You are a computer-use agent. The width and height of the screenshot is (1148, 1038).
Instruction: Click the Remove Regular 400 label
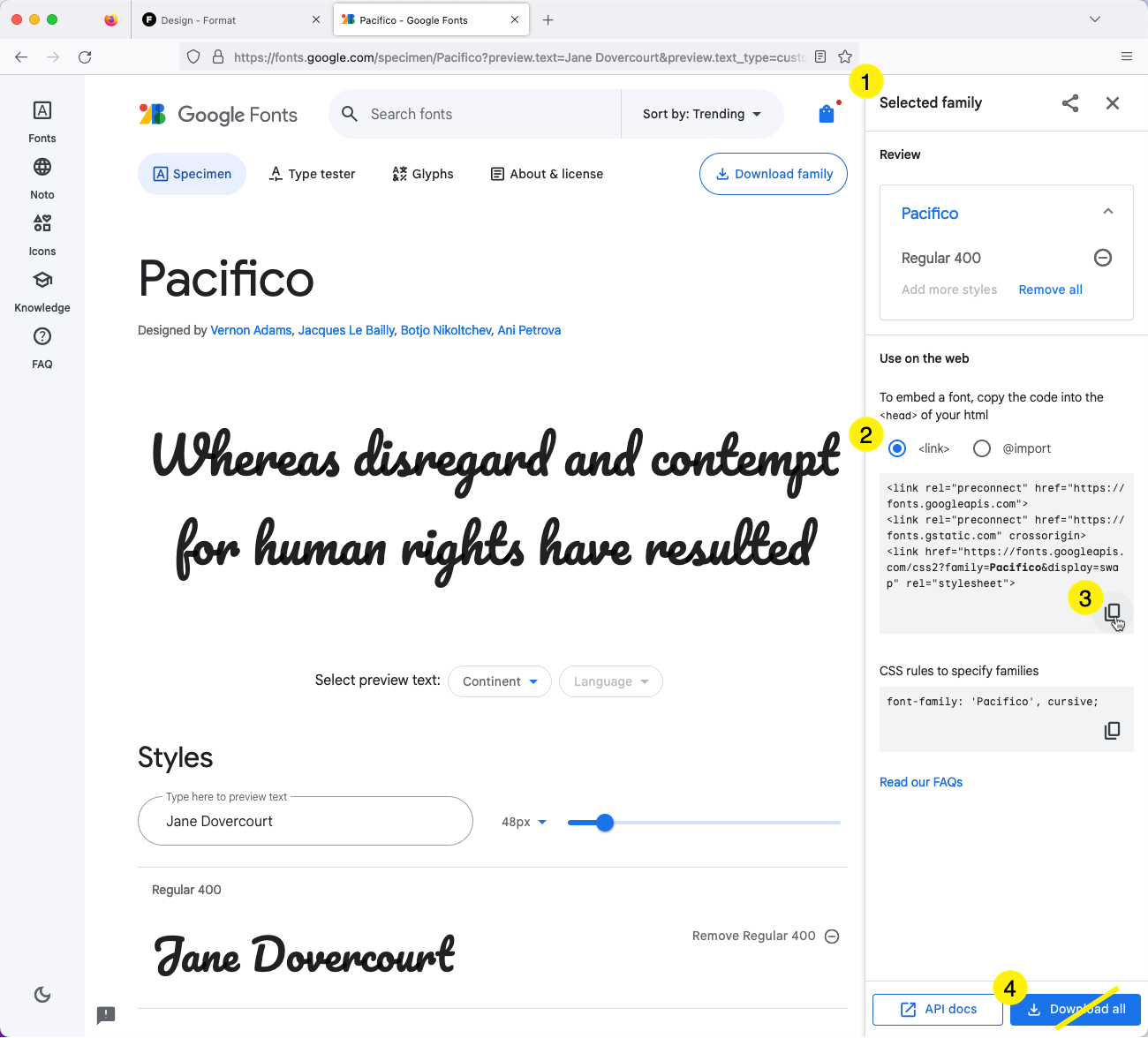(x=754, y=936)
